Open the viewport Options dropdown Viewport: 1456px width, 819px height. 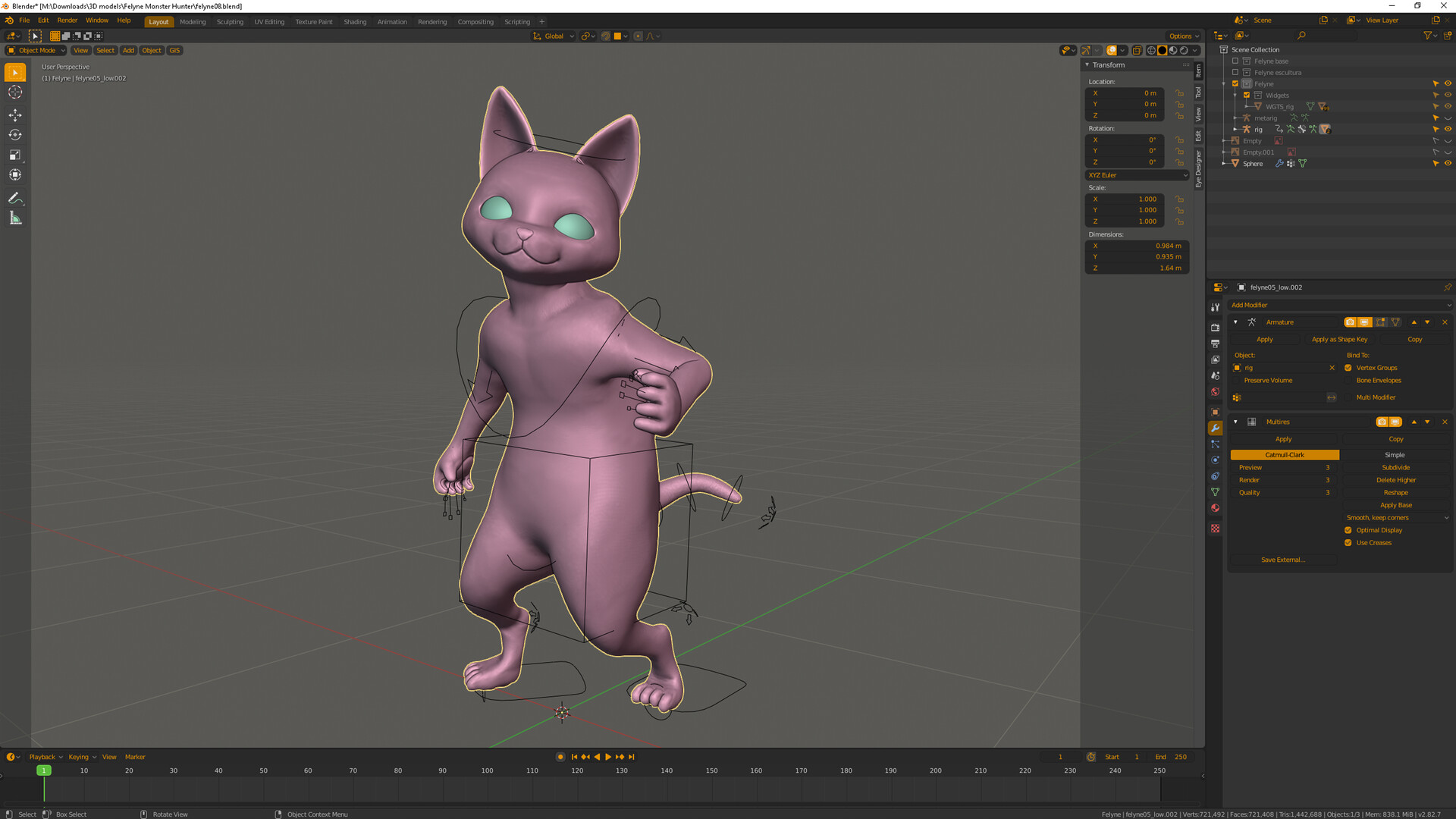point(1183,36)
